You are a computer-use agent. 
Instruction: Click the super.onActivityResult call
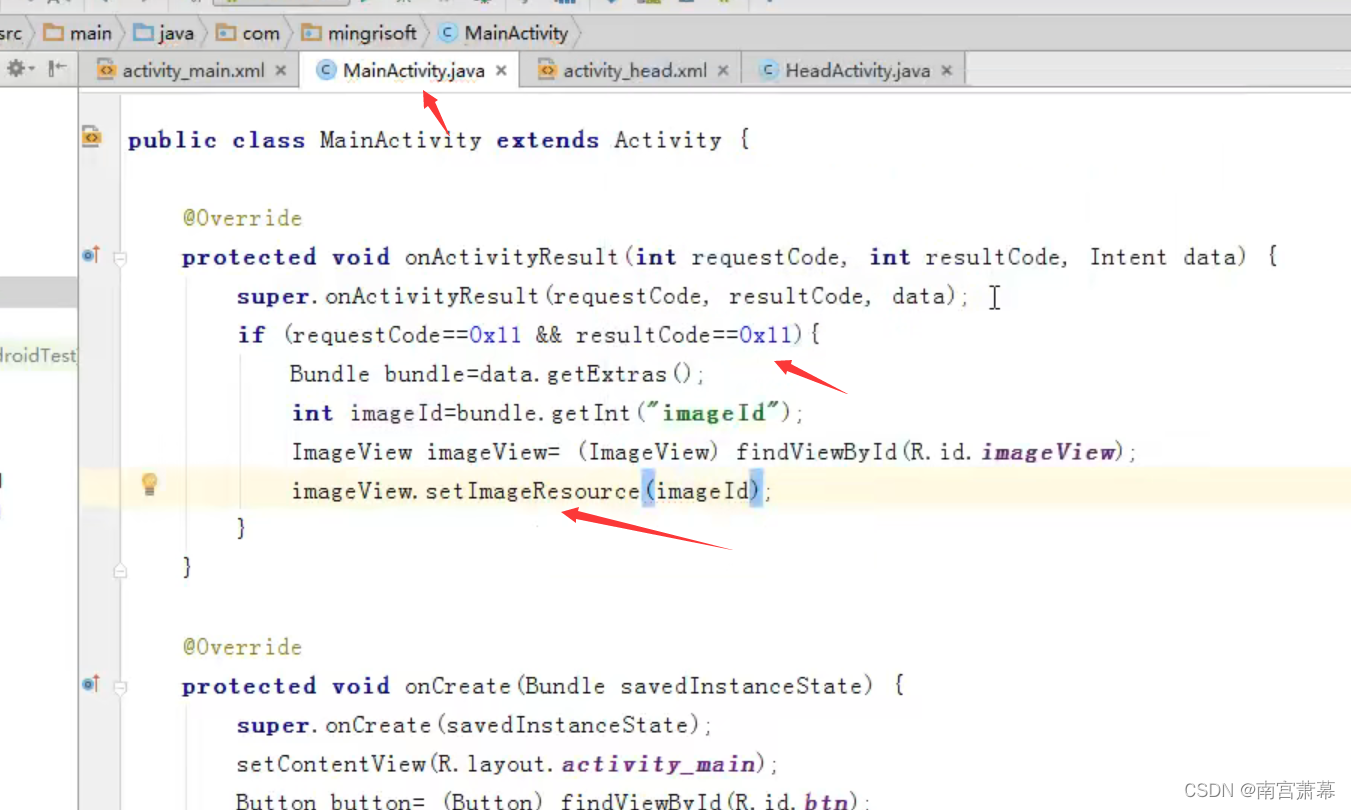coord(603,296)
